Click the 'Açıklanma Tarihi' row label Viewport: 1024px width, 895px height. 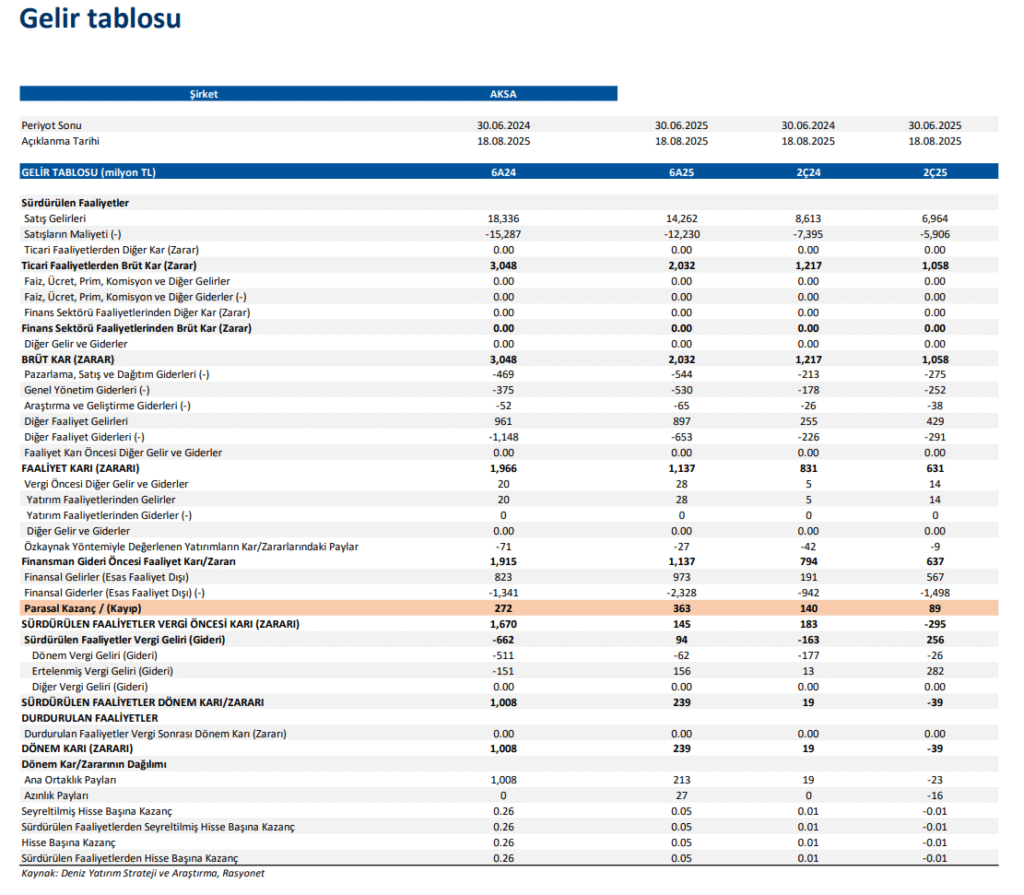click(x=60, y=141)
